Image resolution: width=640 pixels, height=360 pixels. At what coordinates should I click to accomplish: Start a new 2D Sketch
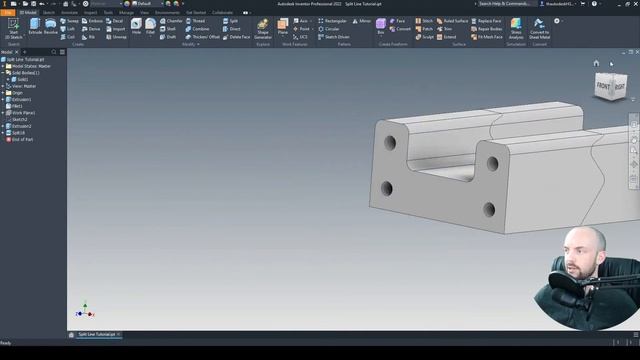coord(13,28)
